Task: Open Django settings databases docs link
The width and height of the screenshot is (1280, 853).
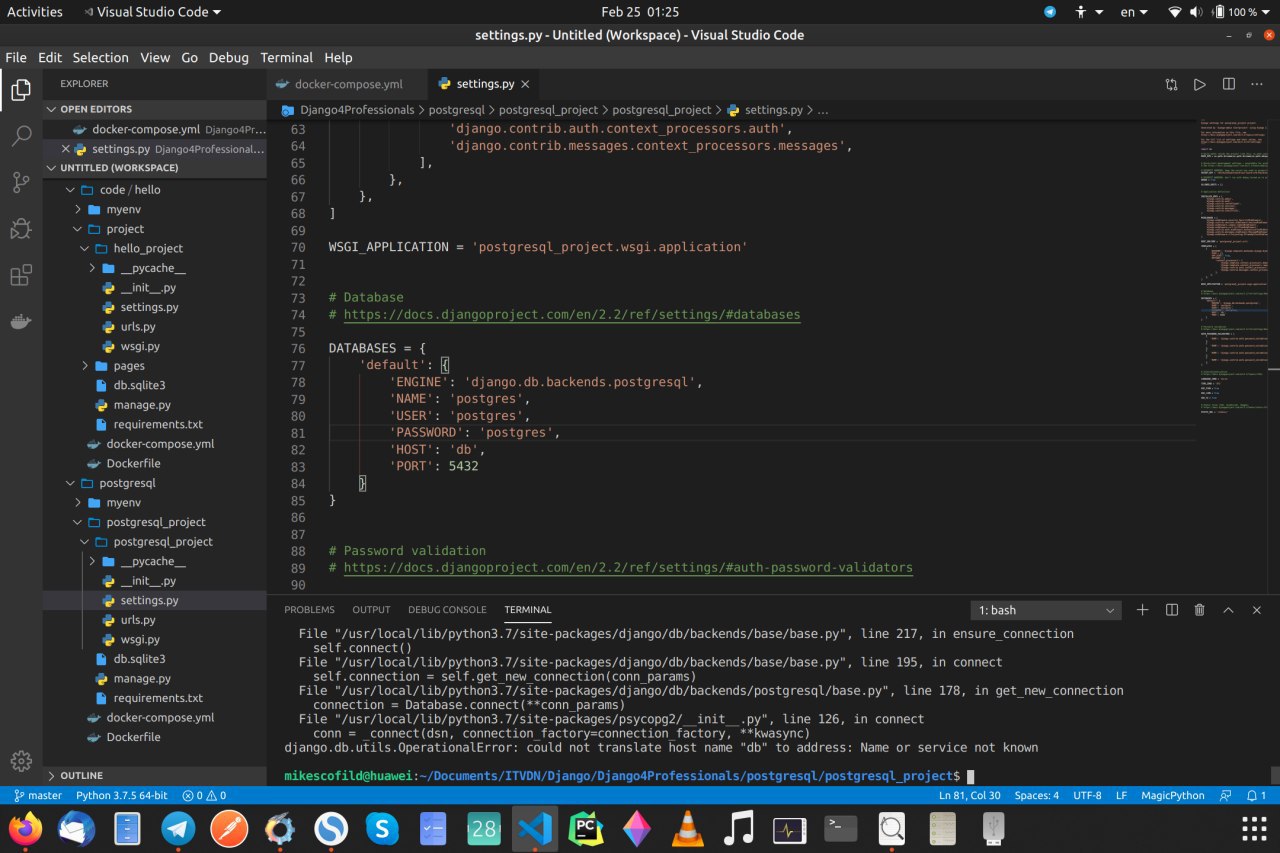Action: point(572,315)
